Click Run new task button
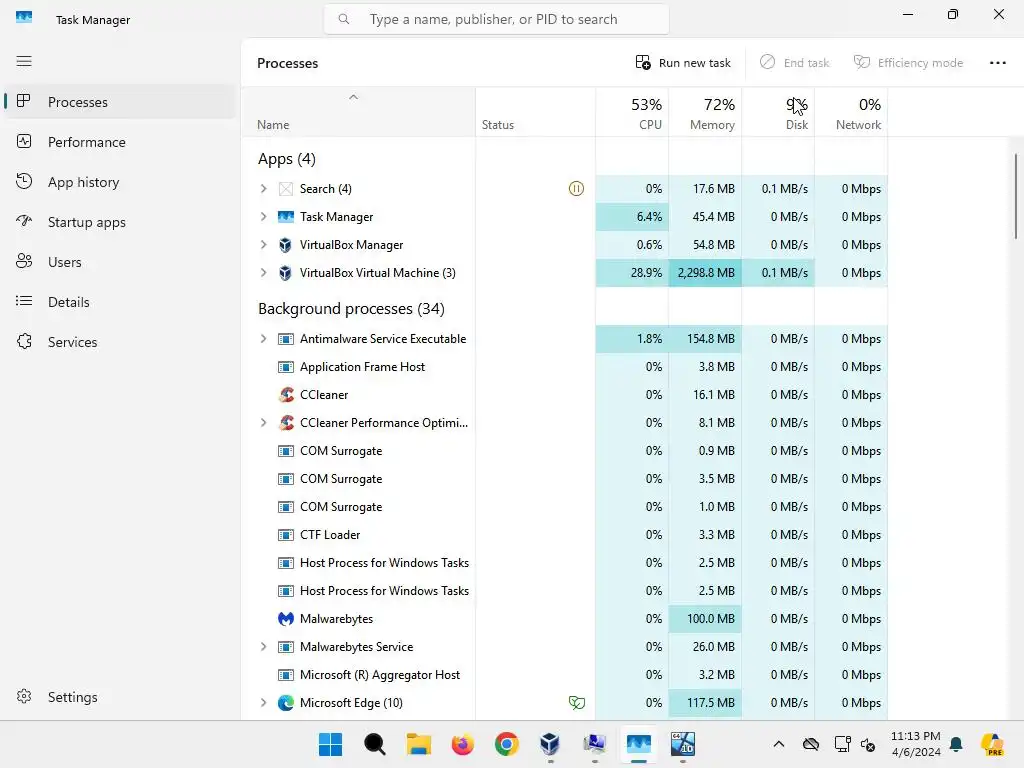The width and height of the screenshot is (1024, 768). tap(683, 63)
